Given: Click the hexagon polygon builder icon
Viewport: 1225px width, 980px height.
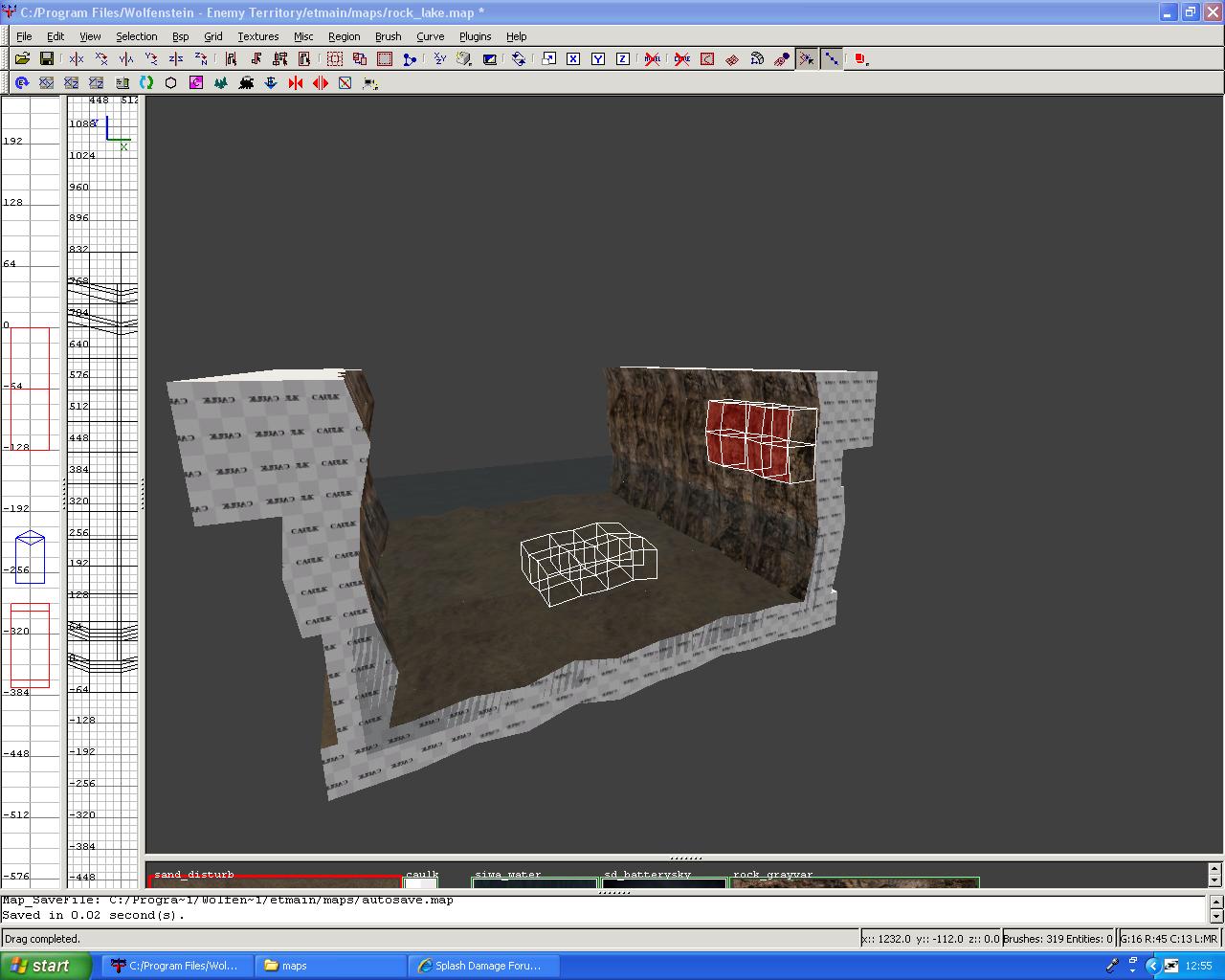Looking at the screenshot, I should pyautogui.click(x=171, y=83).
